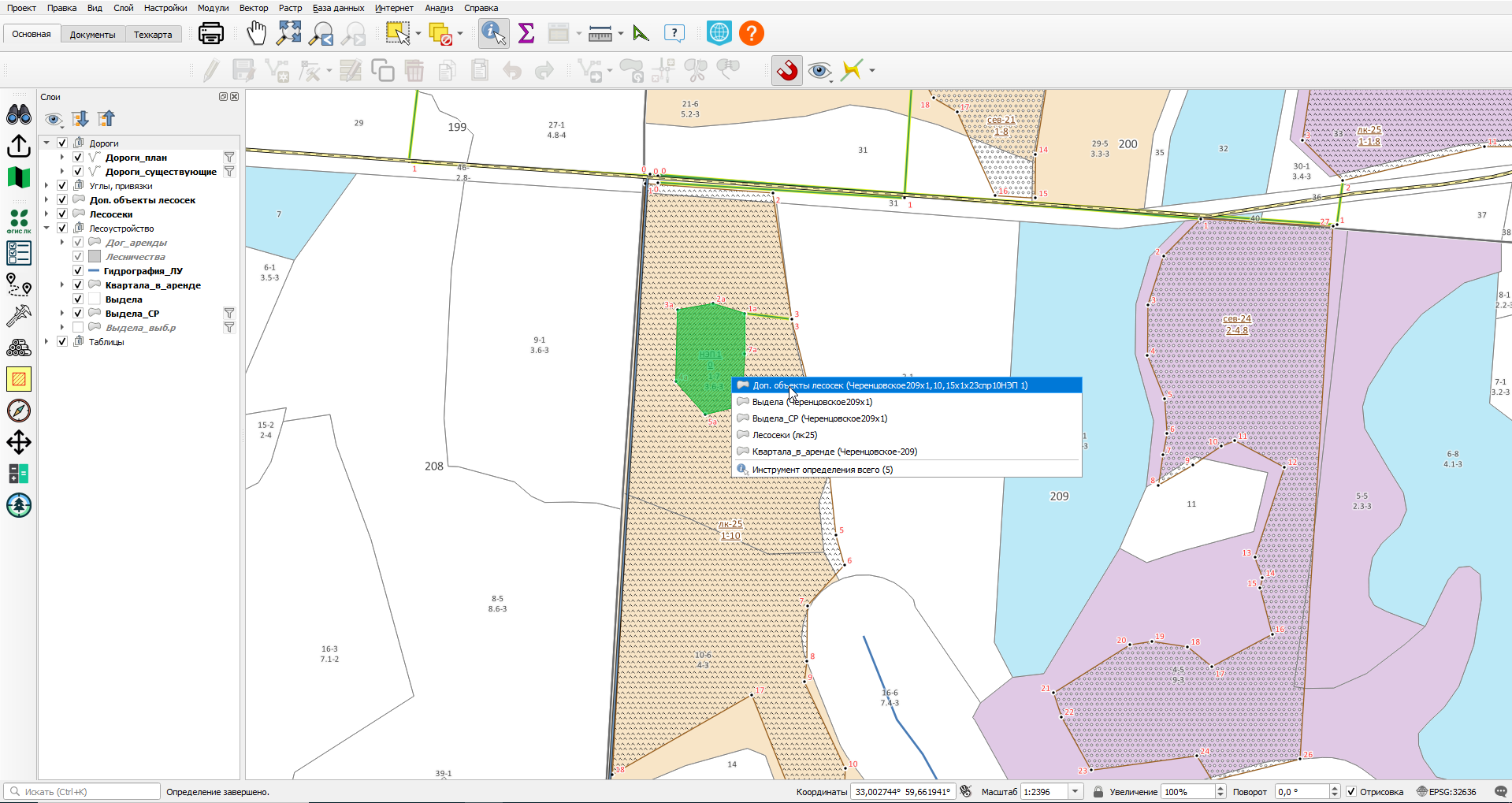Image resolution: width=1512 pixels, height=803 pixels.
Task: Uncheck the Гидрография_ЛУ layer checkbox
Action: tap(78, 271)
